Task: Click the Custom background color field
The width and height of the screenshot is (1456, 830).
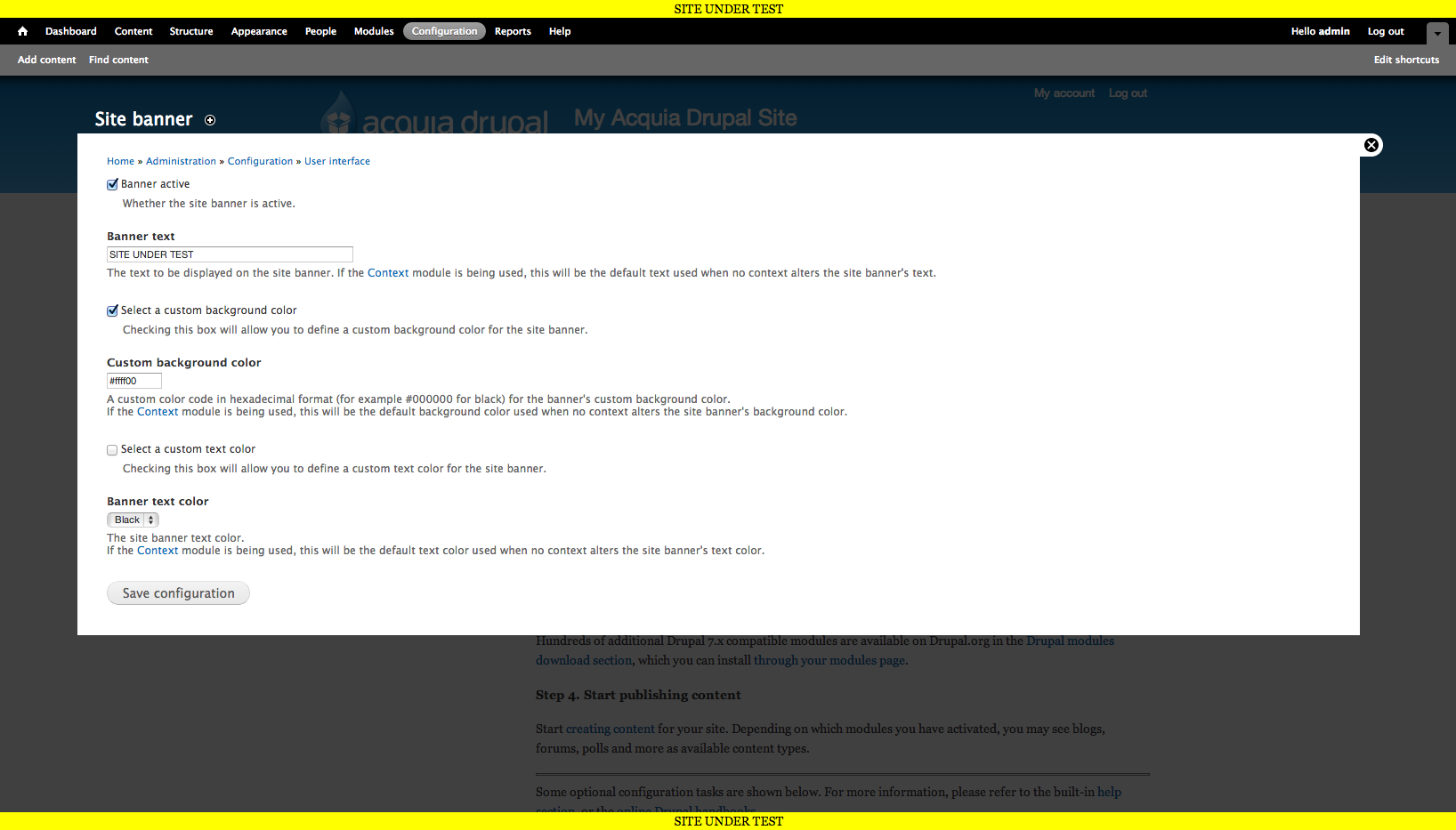Action: tap(134, 381)
